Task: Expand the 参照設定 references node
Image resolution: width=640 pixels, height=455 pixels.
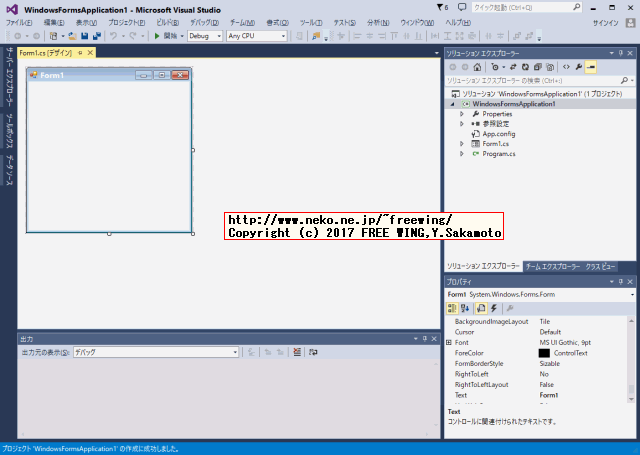Action: tap(462, 124)
